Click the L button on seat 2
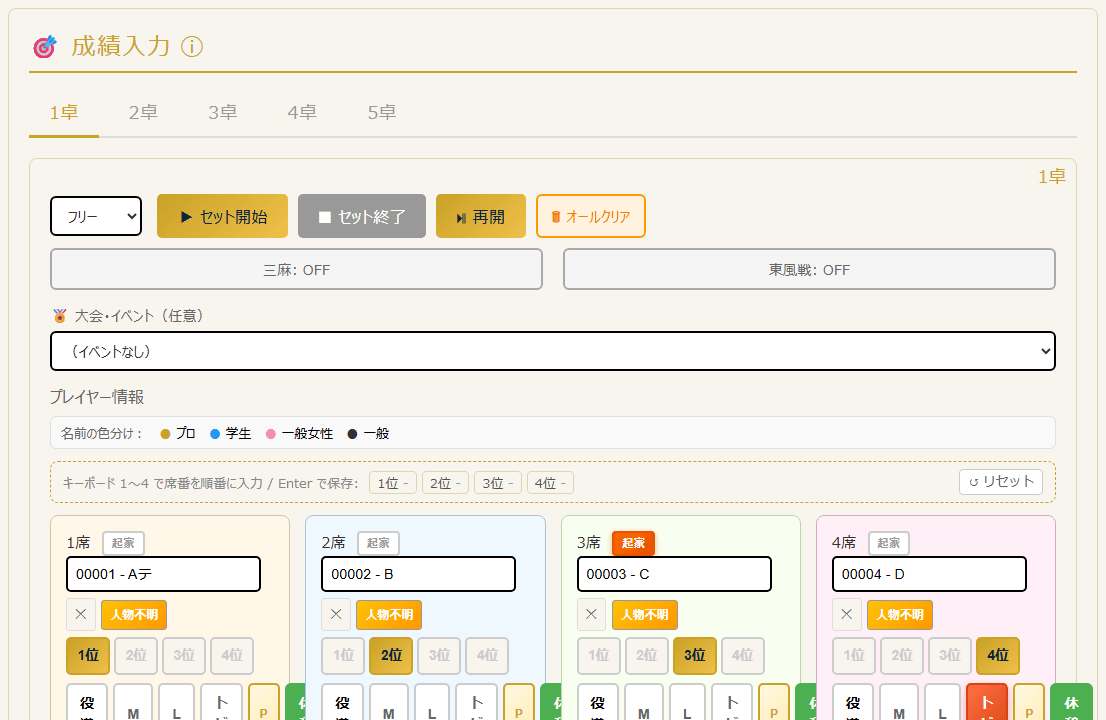The width and height of the screenshot is (1106, 720). (432, 702)
